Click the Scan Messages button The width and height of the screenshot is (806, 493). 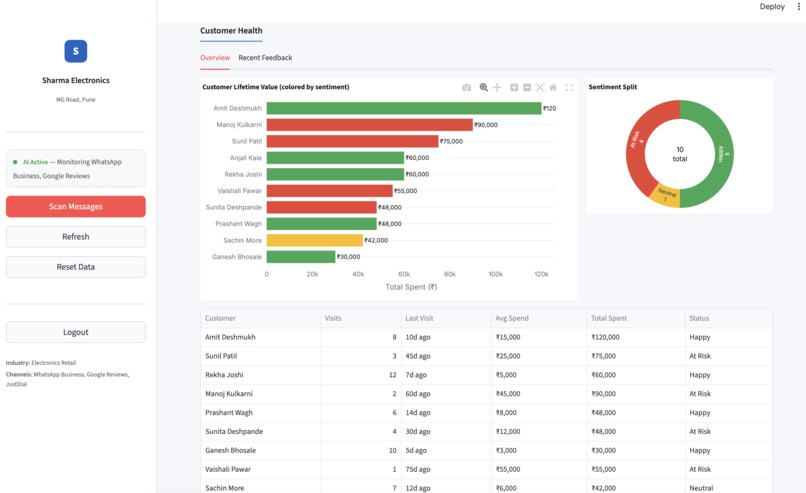click(76, 206)
